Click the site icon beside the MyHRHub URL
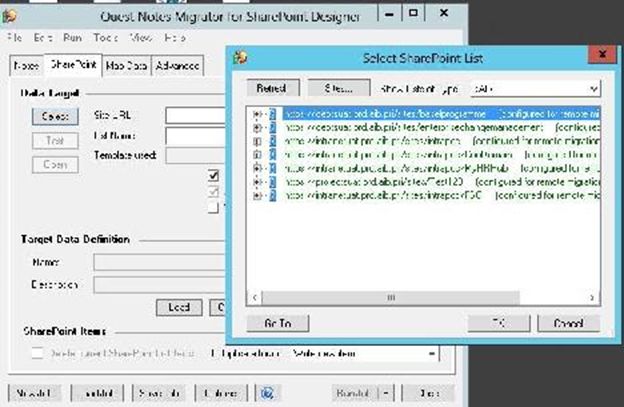The height and width of the screenshot is (407, 624). coord(273,168)
